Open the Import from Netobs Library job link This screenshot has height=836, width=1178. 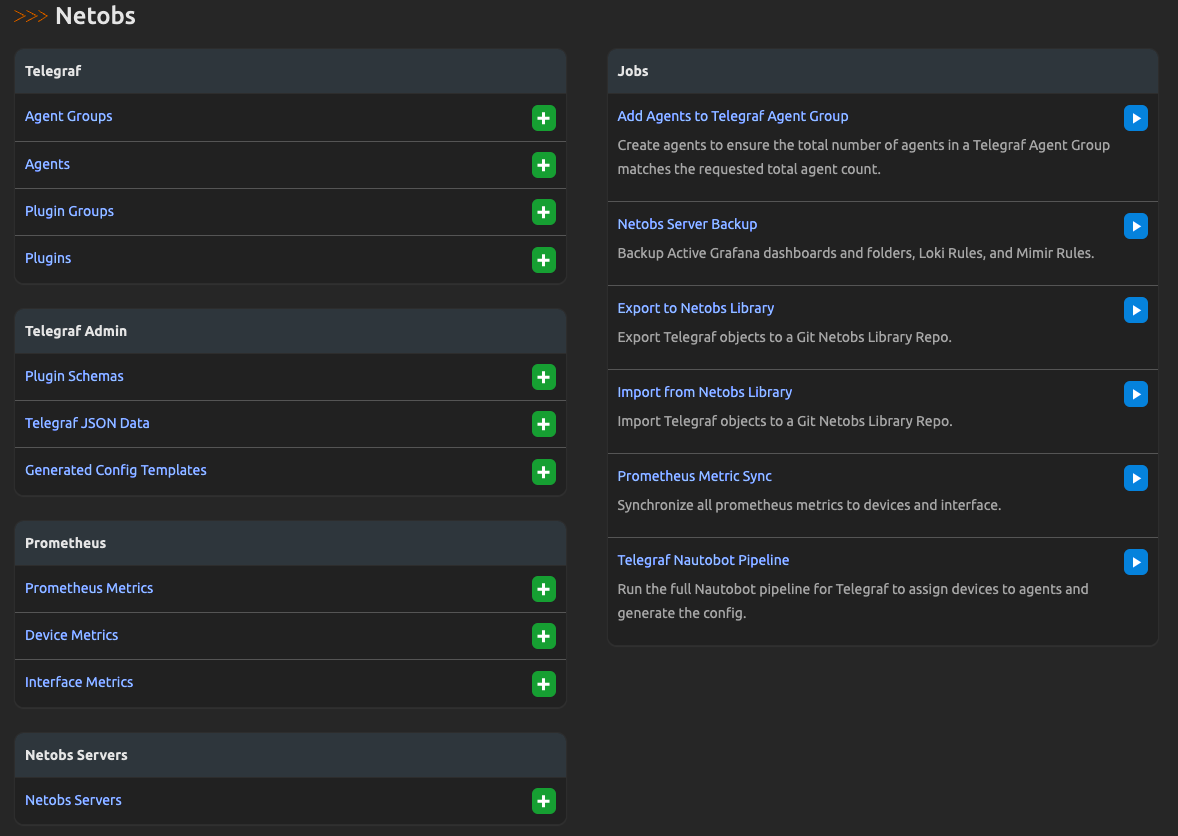click(x=705, y=392)
